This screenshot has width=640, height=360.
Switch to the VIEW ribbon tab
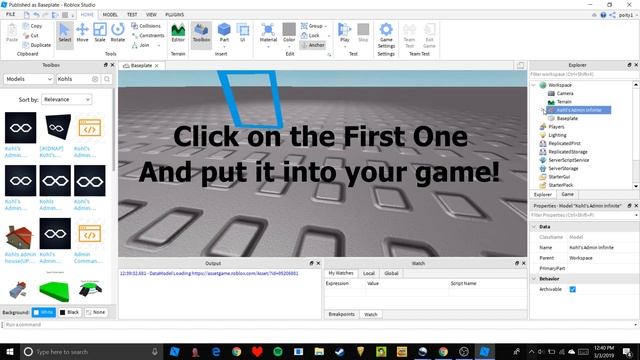[151, 14]
